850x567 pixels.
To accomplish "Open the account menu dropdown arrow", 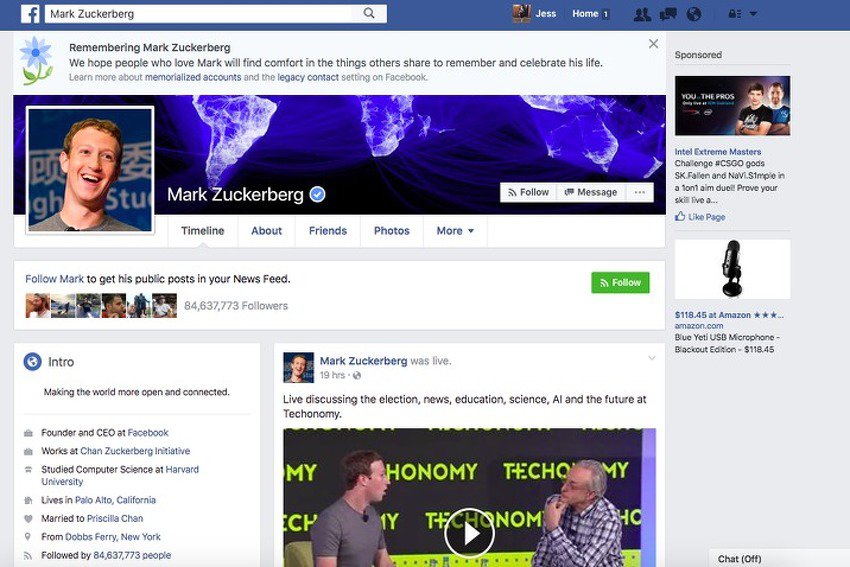I will point(753,14).
